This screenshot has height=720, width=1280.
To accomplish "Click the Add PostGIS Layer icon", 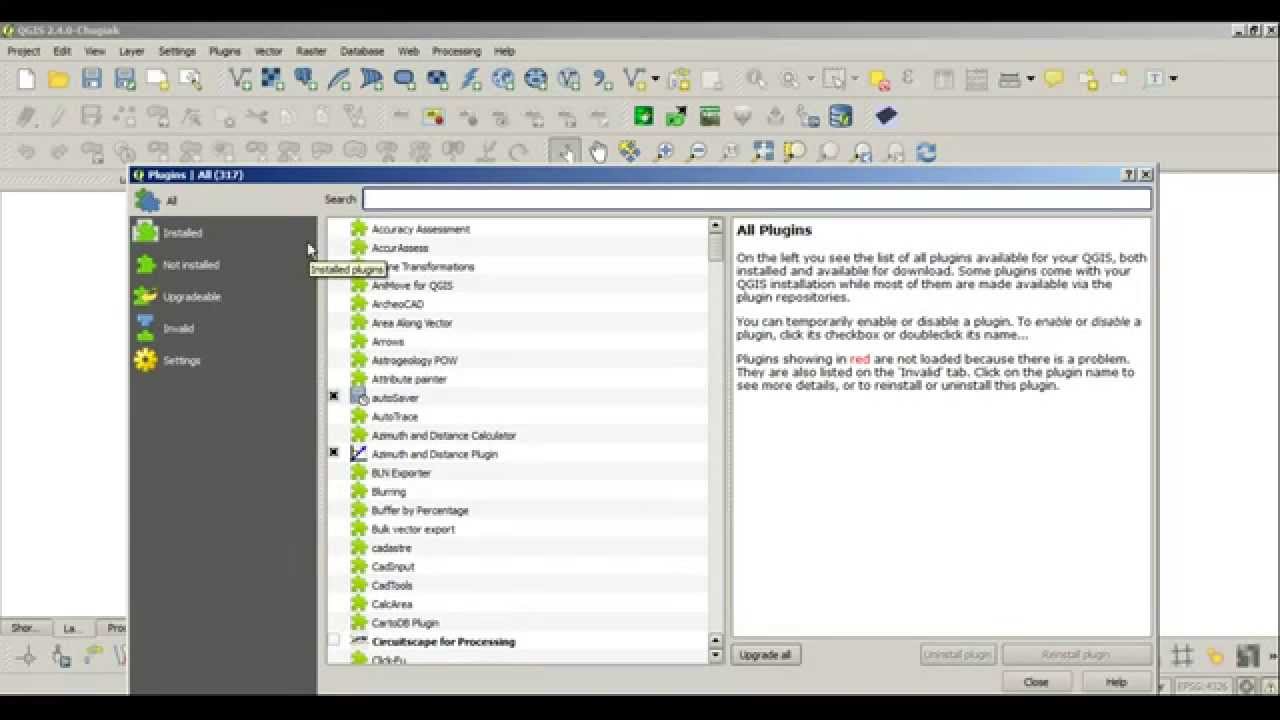I will coord(306,79).
